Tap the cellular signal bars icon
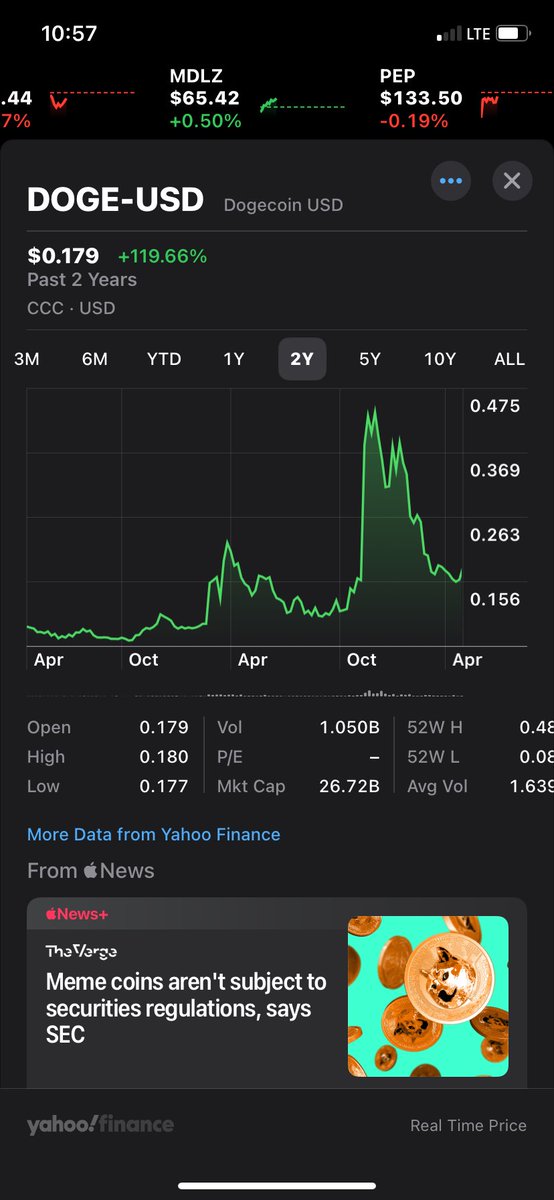This screenshot has width=554, height=1200. [x=449, y=35]
